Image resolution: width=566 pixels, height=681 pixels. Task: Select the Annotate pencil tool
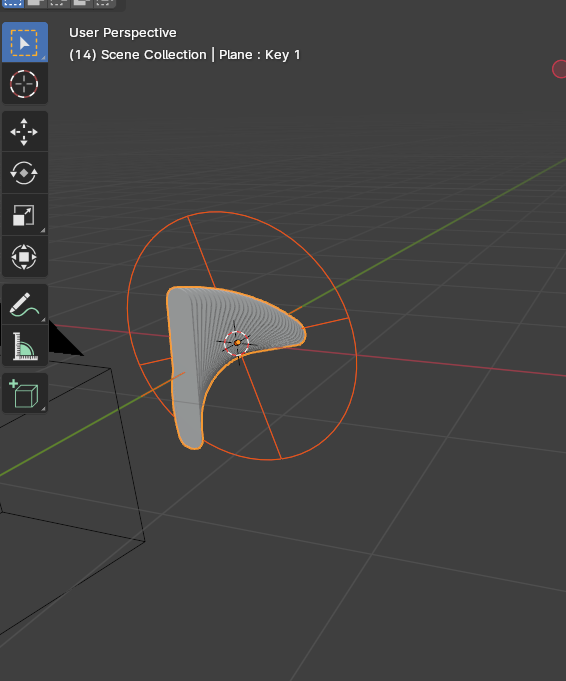(25, 304)
